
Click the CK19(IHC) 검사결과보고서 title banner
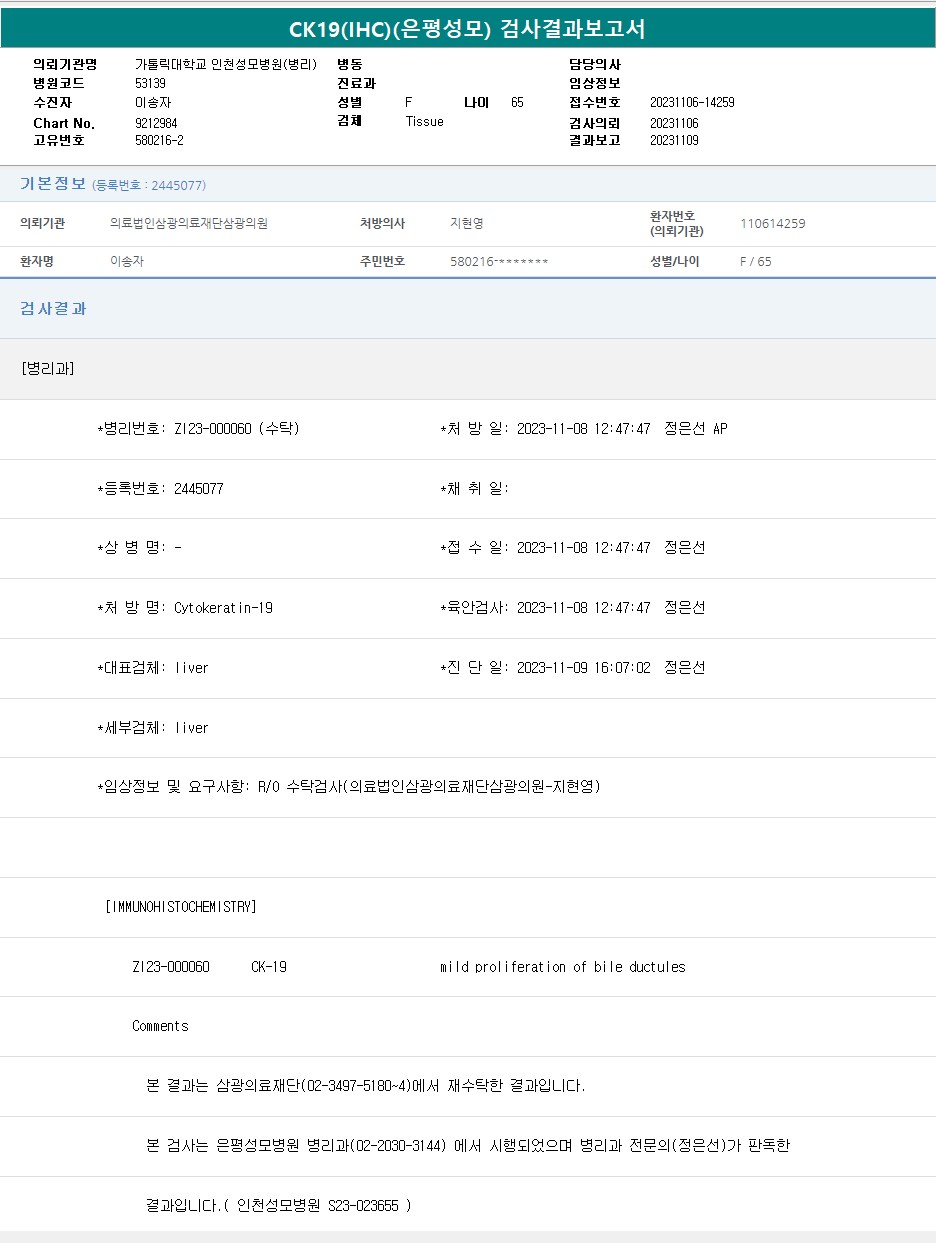(468, 29)
